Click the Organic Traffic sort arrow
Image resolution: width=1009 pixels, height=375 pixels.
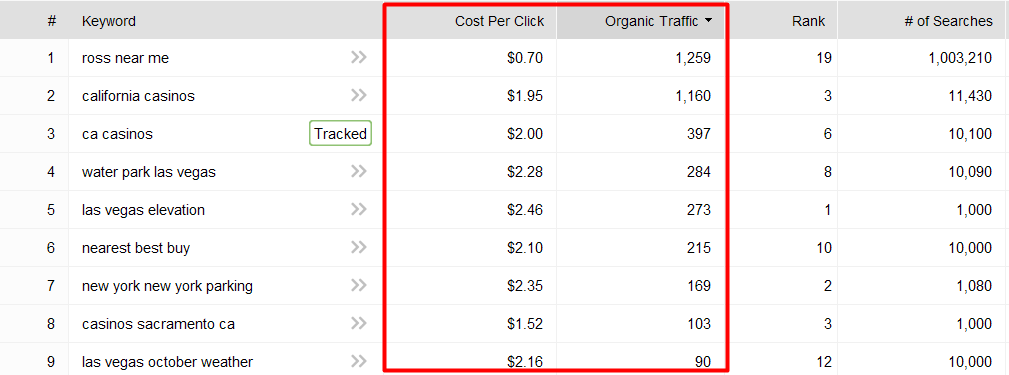coord(708,21)
